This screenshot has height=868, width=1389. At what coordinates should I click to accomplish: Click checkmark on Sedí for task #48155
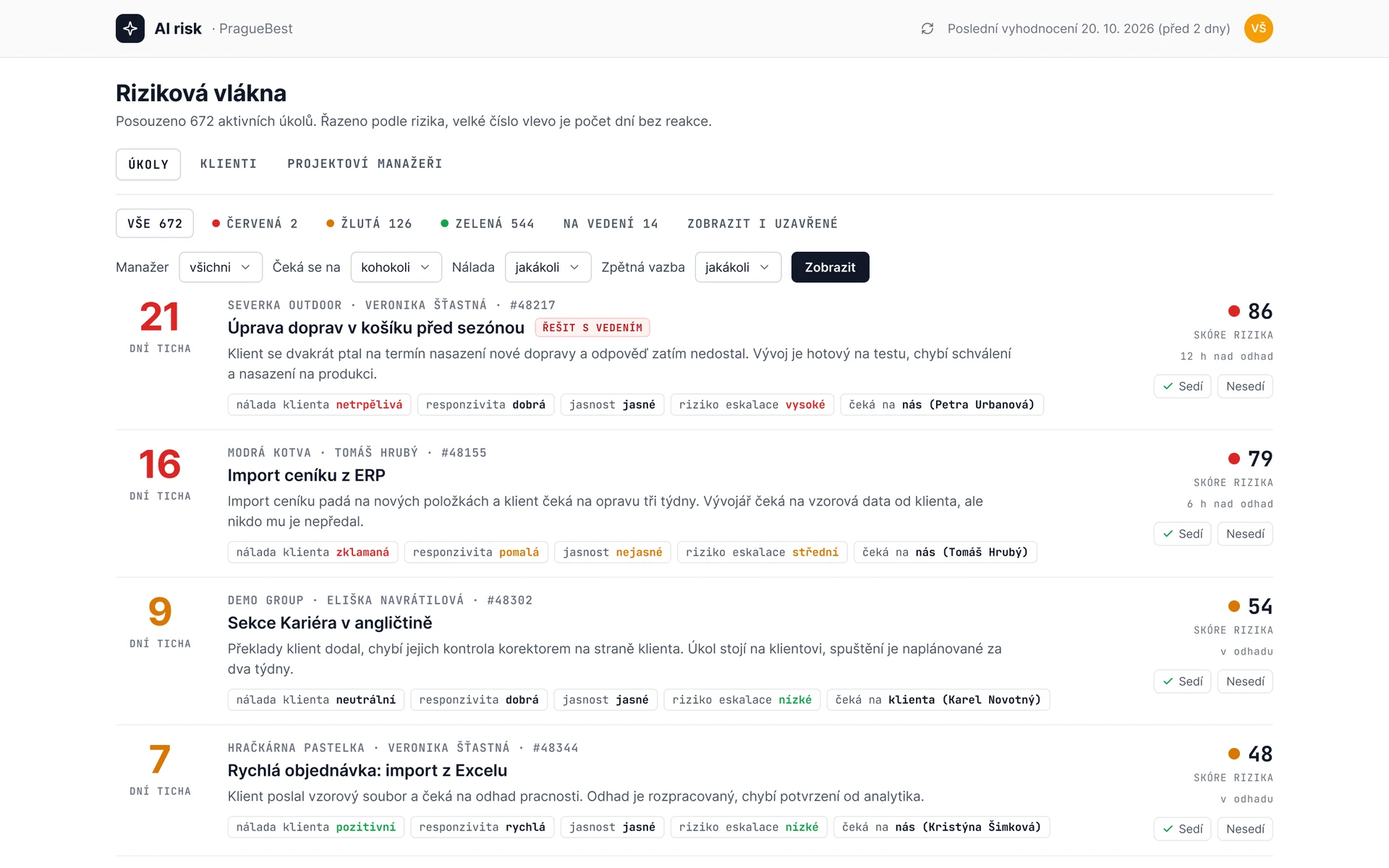(x=1168, y=534)
